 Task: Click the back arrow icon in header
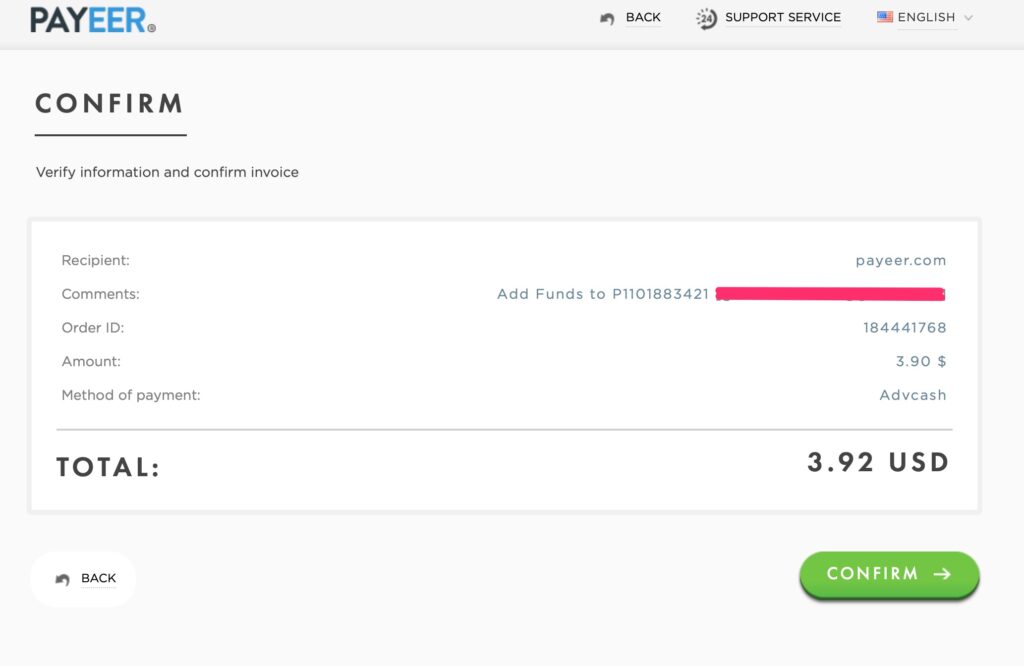[607, 19]
